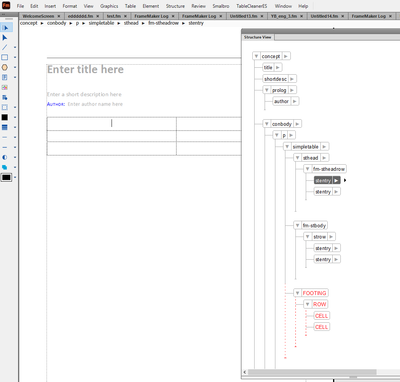Click simpletable in the breadcrumb path

101,23
